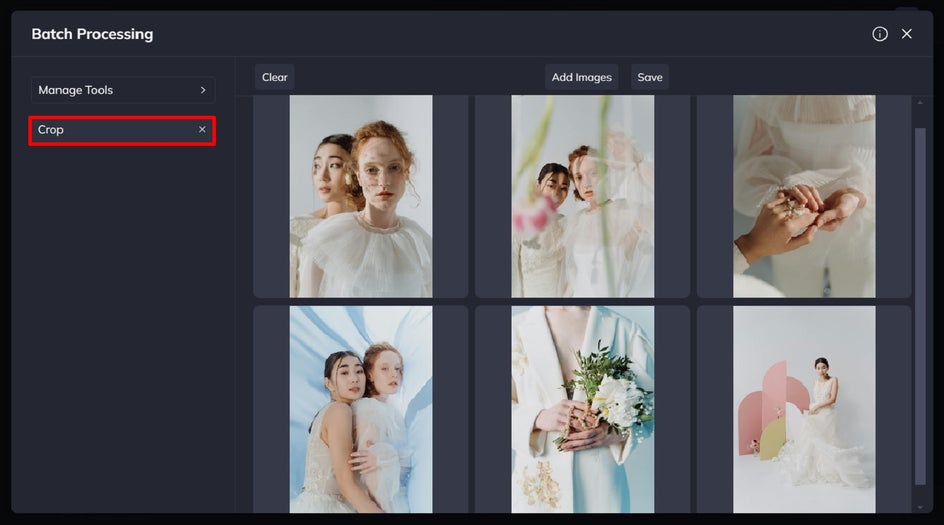Select the thumbnail with blurred pink flower
Image resolution: width=944 pixels, height=525 pixels.
pyautogui.click(x=583, y=196)
